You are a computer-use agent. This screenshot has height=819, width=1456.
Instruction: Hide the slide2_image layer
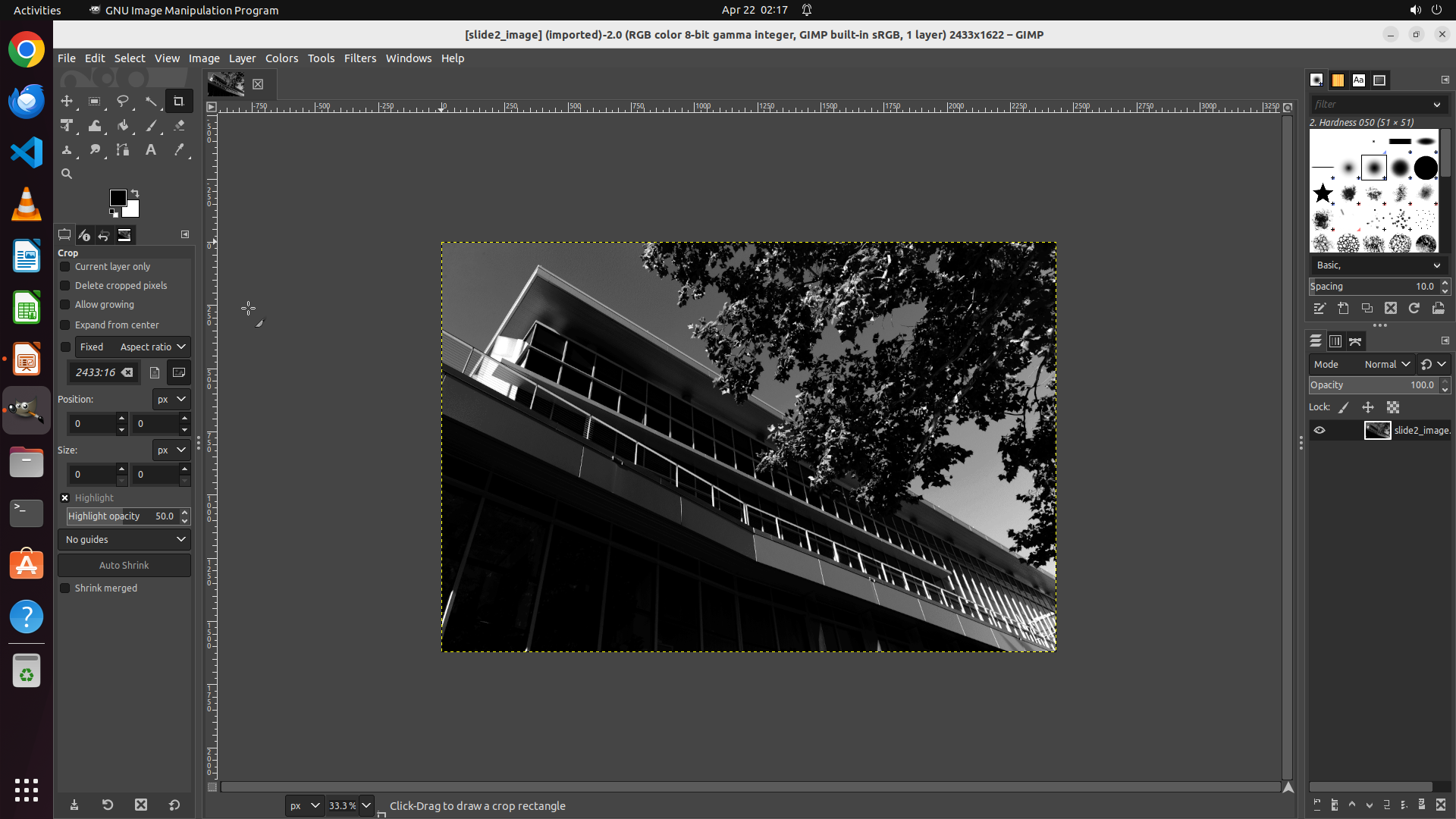pos(1319,431)
